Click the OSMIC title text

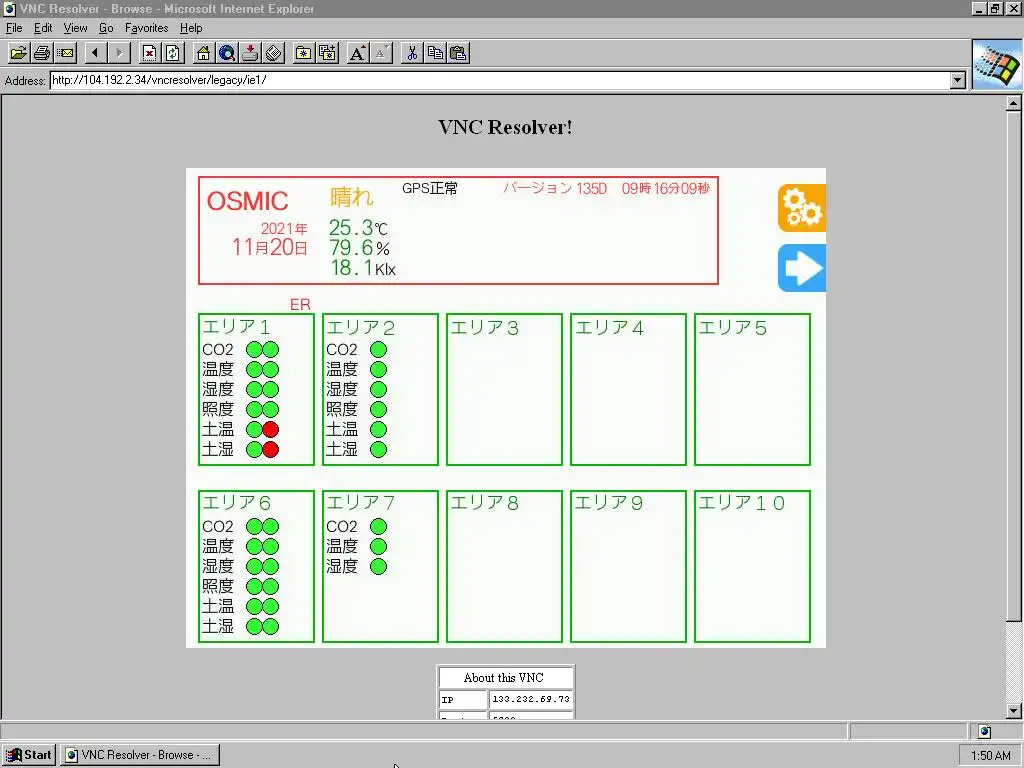click(248, 201)
